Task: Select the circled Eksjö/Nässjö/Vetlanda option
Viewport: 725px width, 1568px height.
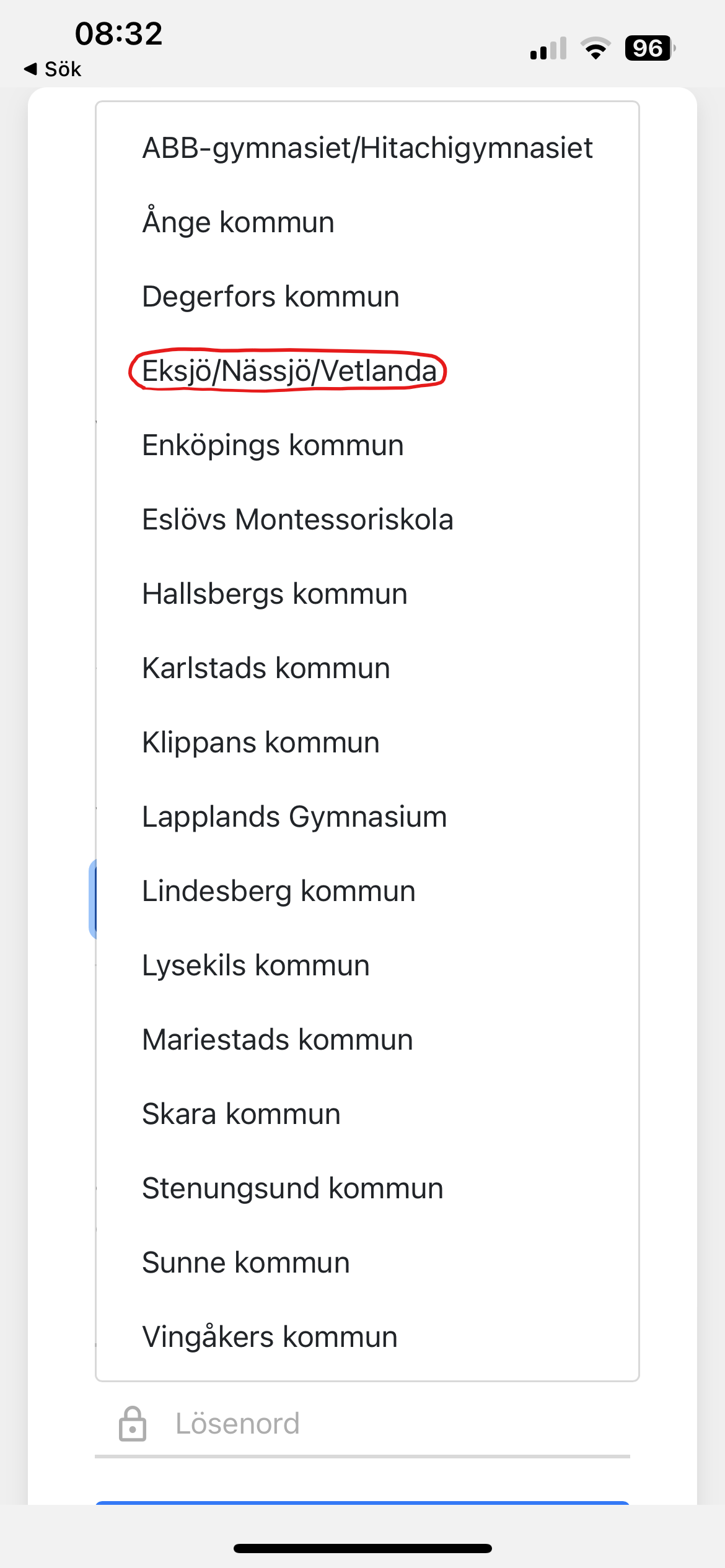Action: click(289, 370)
